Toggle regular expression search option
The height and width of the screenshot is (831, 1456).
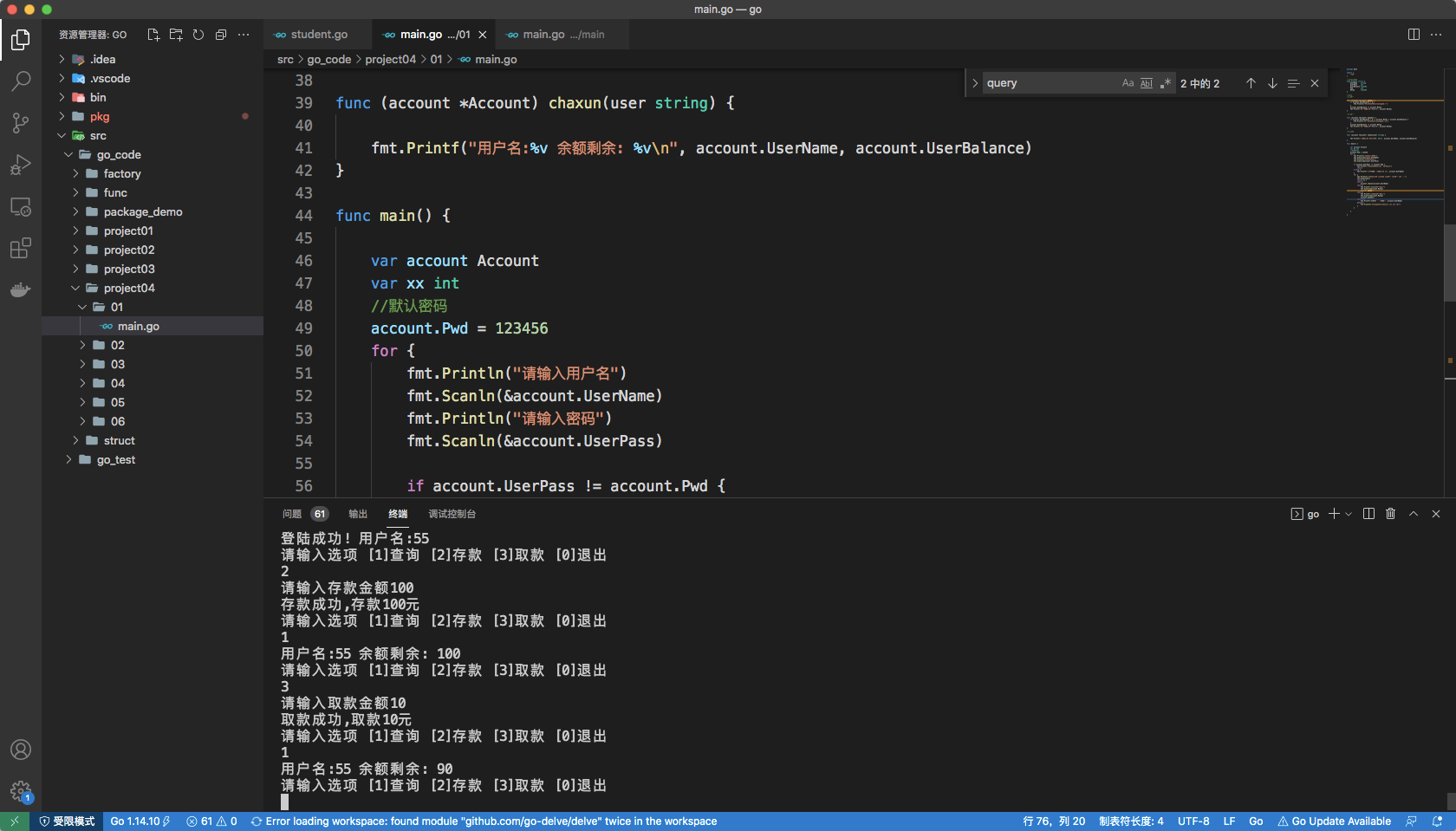(x=1166, y=83)
